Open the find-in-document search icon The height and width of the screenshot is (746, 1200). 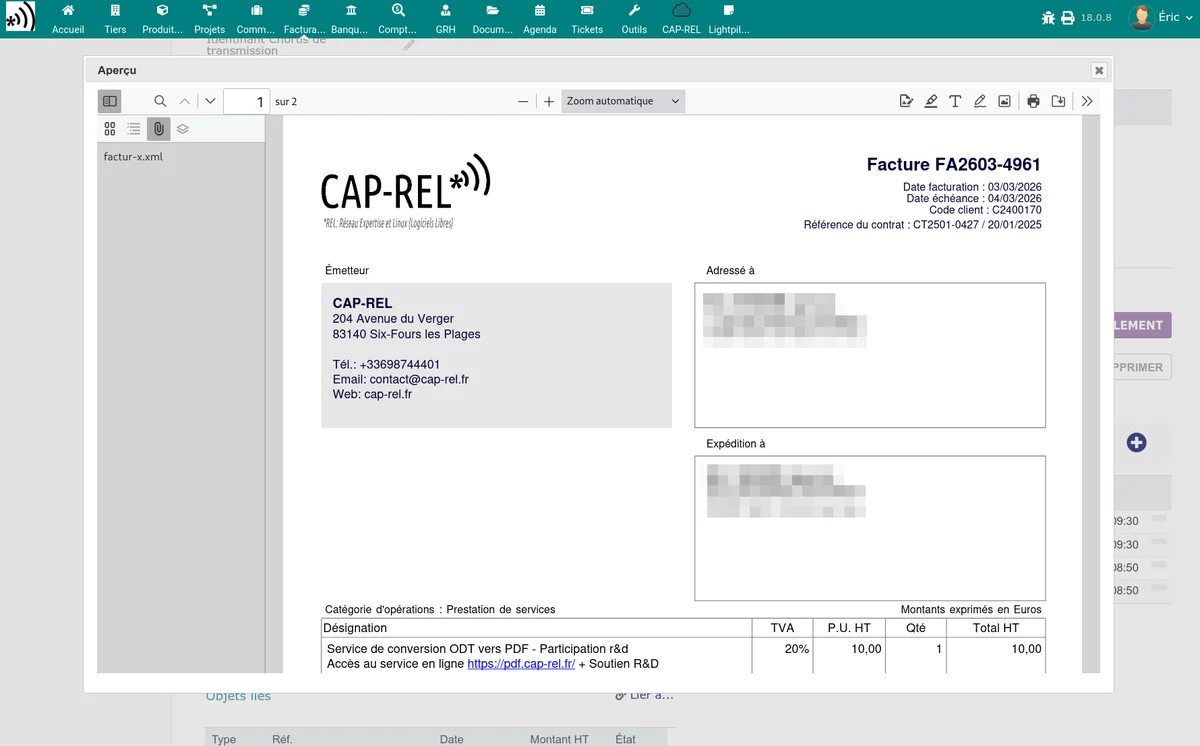[x=160, y=101]
